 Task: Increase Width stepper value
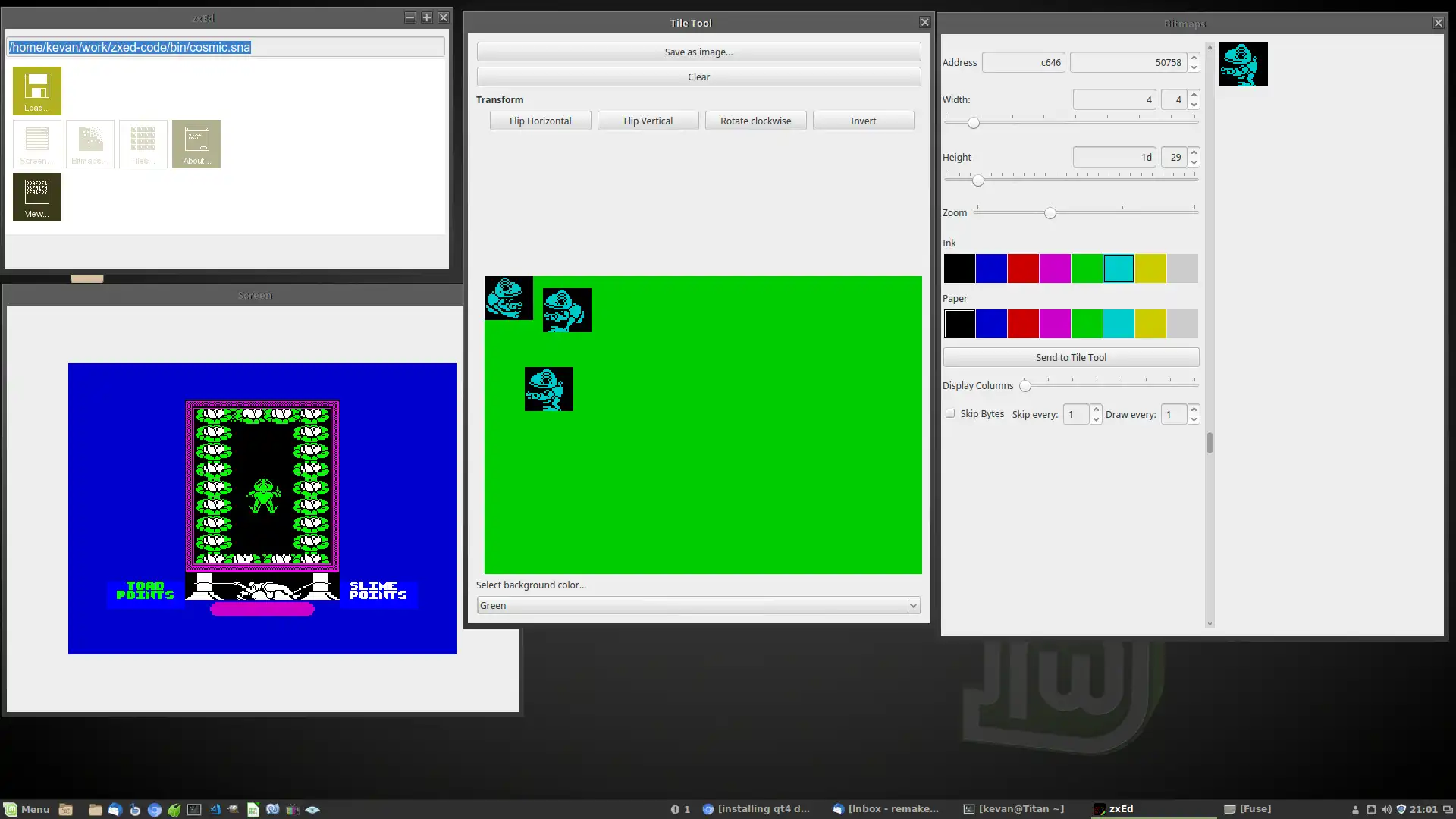click(1193, 94)
